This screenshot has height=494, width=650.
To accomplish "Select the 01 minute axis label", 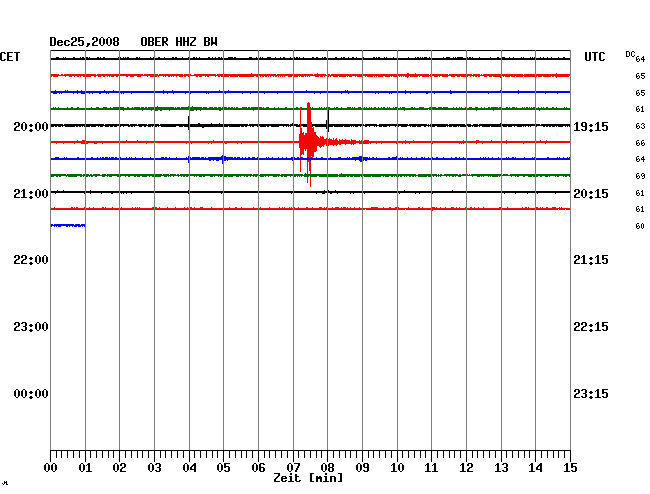I will tap(85, 468).
